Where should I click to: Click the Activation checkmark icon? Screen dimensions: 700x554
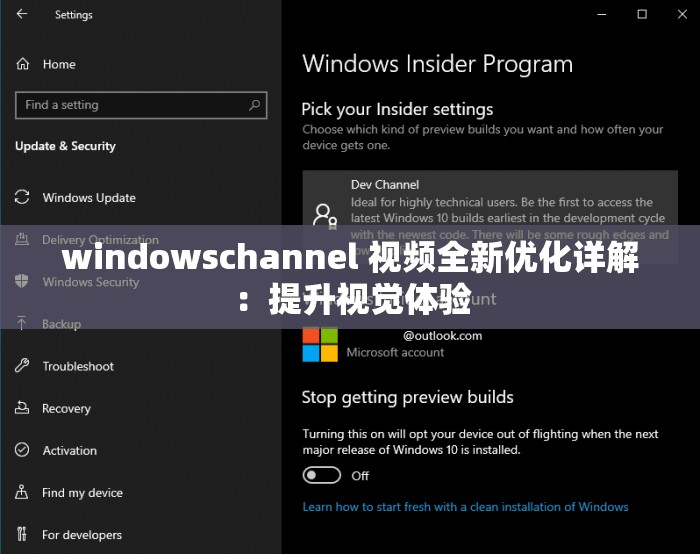click(x=22, y=450)
